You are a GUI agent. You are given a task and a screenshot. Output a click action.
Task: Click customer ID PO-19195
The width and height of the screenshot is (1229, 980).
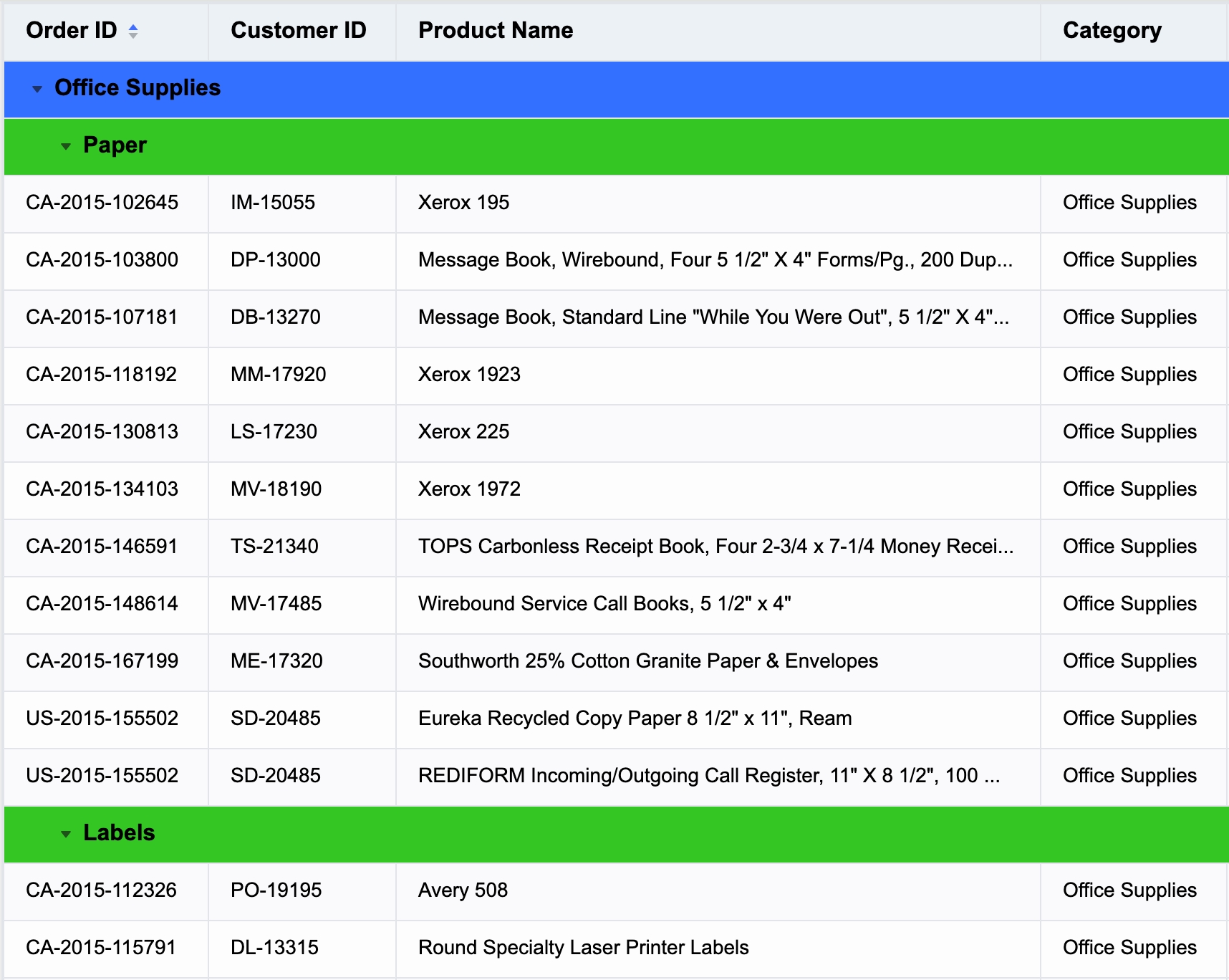(302, 891)
